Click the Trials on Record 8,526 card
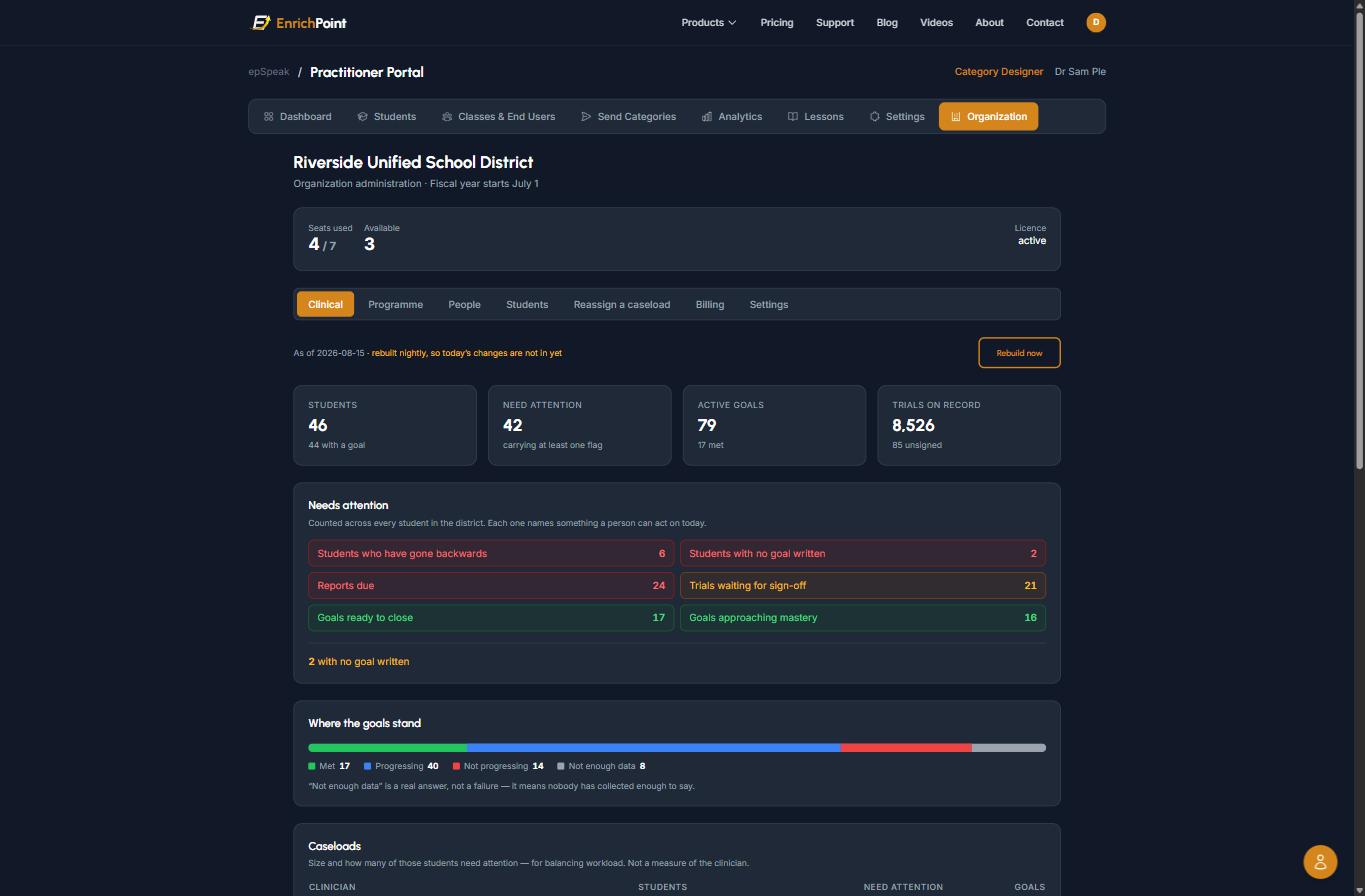1365x896 pixels. click(969, 425)
